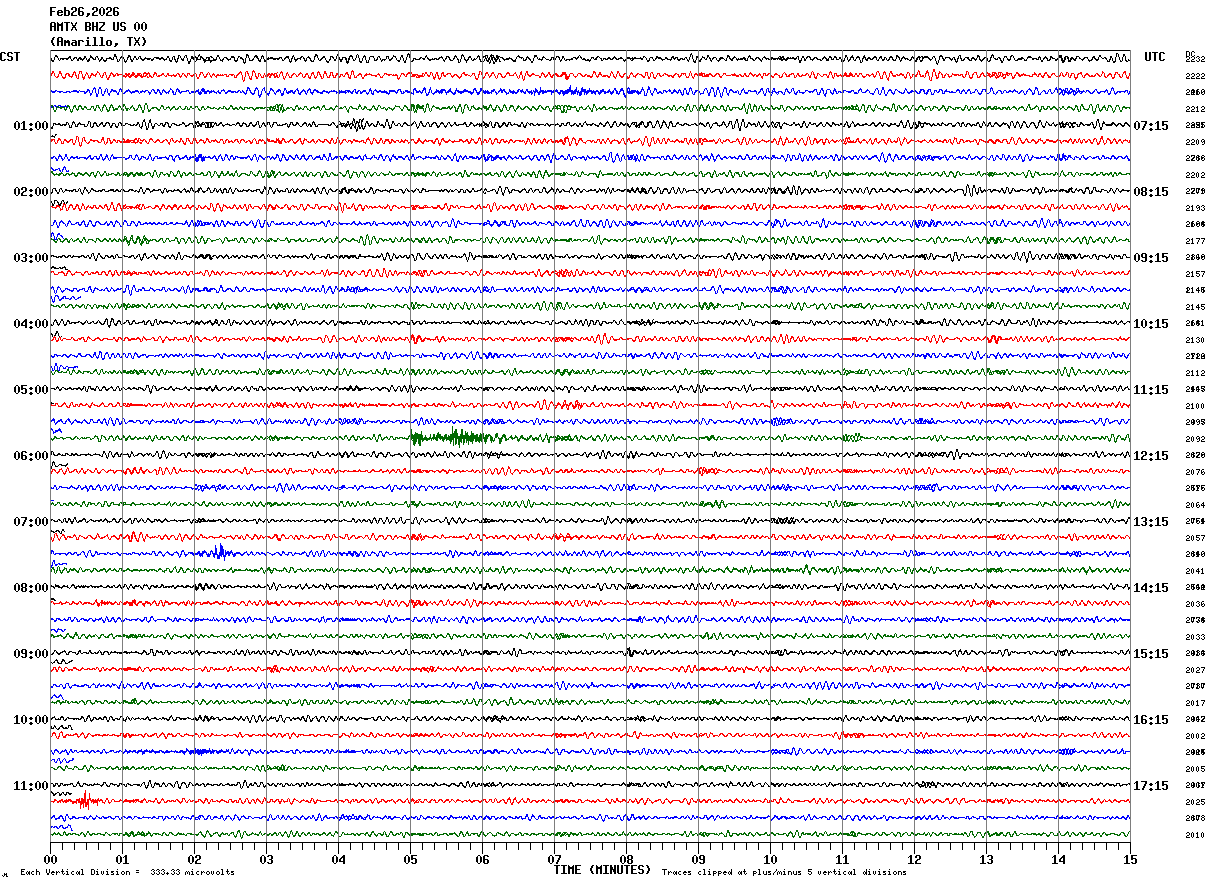
Task: Click the UTC timezone label
Action: 1155,57
